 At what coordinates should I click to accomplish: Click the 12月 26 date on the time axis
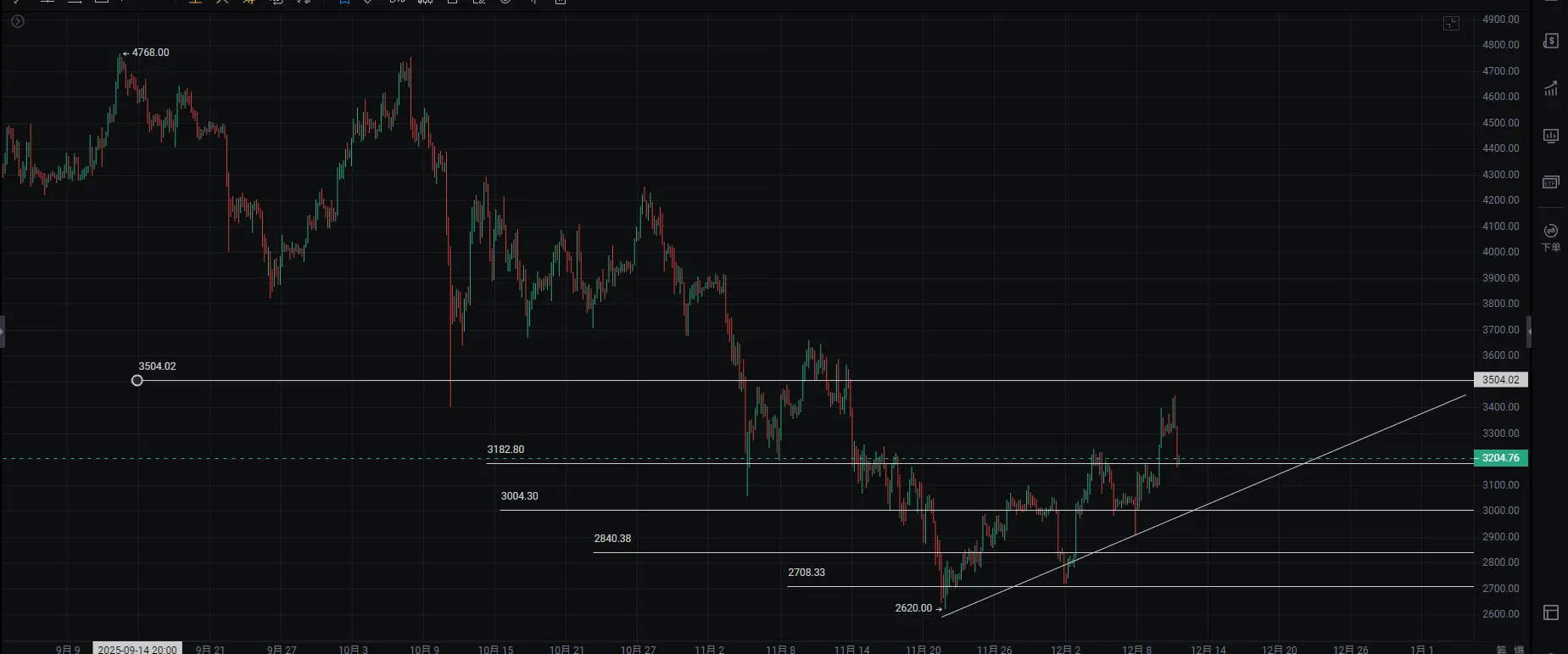(x=1351, y=650)
